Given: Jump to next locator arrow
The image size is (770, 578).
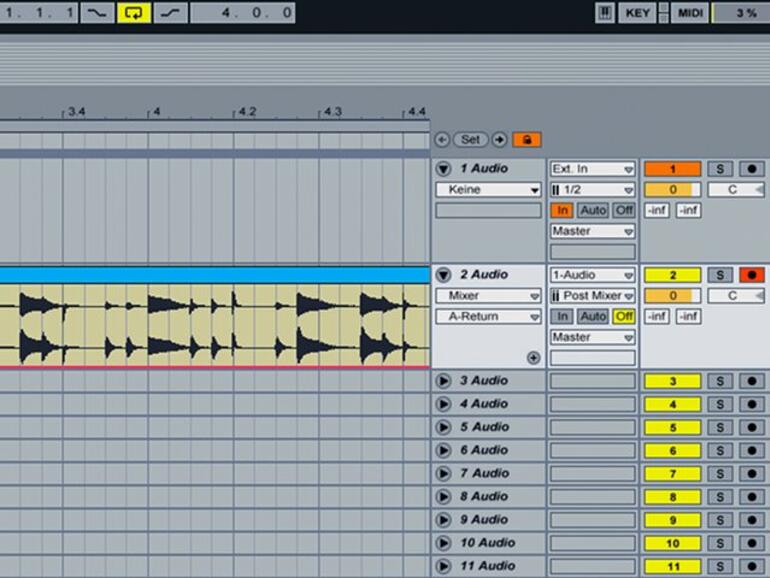Looking at the screenshot, I should coord(499,140).
